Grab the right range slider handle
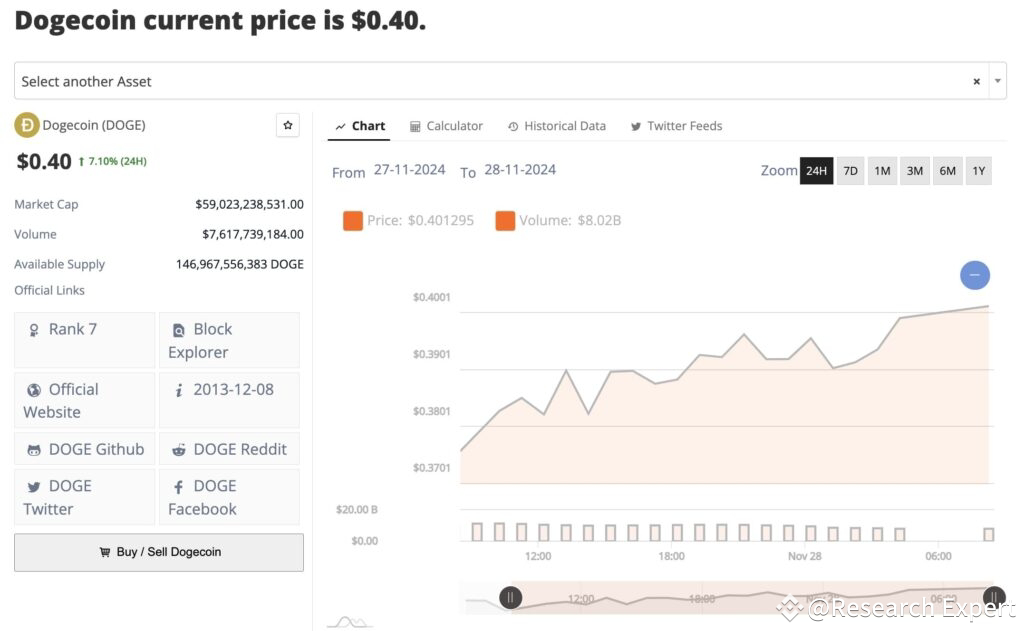This screenshot has height=631, width=1024. (994, 597)
